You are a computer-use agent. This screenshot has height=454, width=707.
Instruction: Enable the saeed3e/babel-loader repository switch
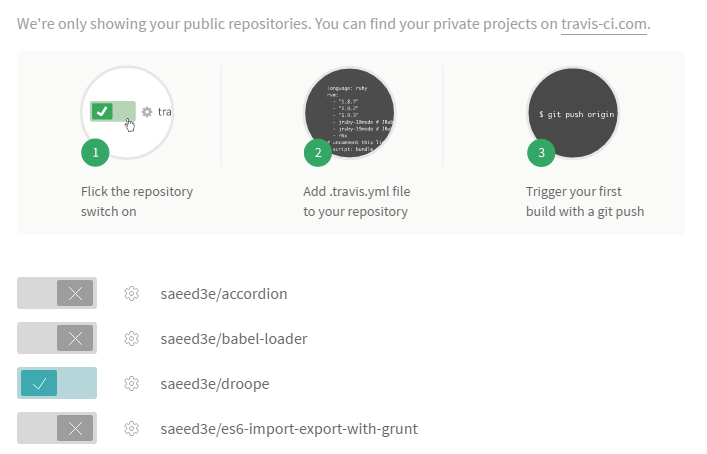coord(57,339)
